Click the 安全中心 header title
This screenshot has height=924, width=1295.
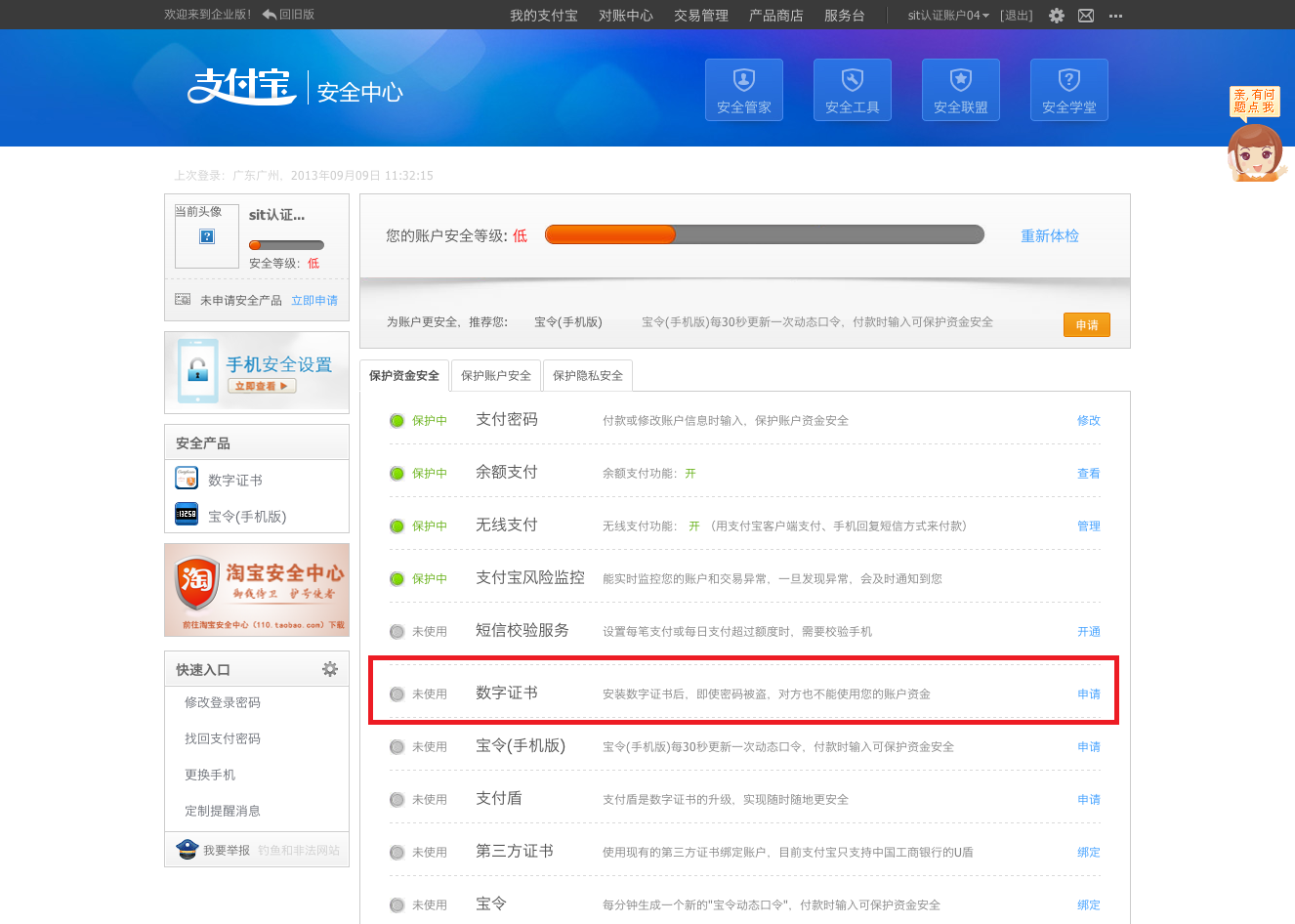pyautogui.click(x=360, y=92)
